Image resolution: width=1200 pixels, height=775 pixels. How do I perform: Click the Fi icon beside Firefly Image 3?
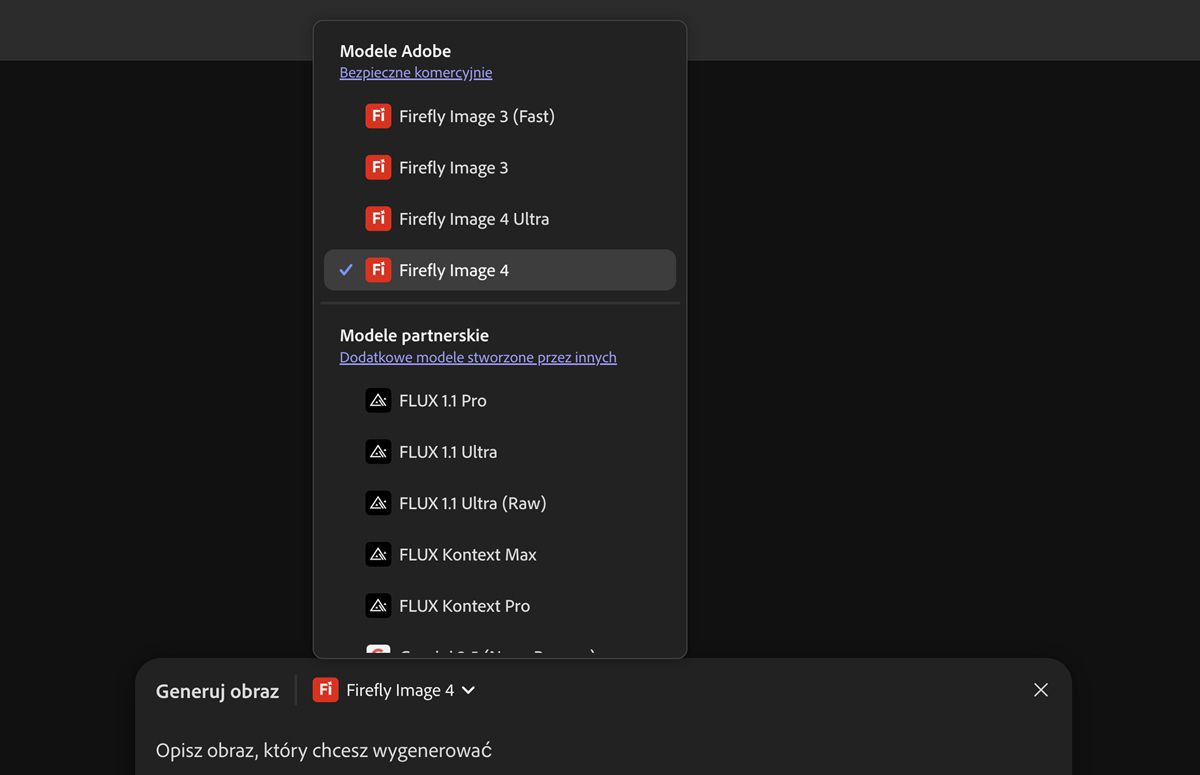tap(378, 167)
